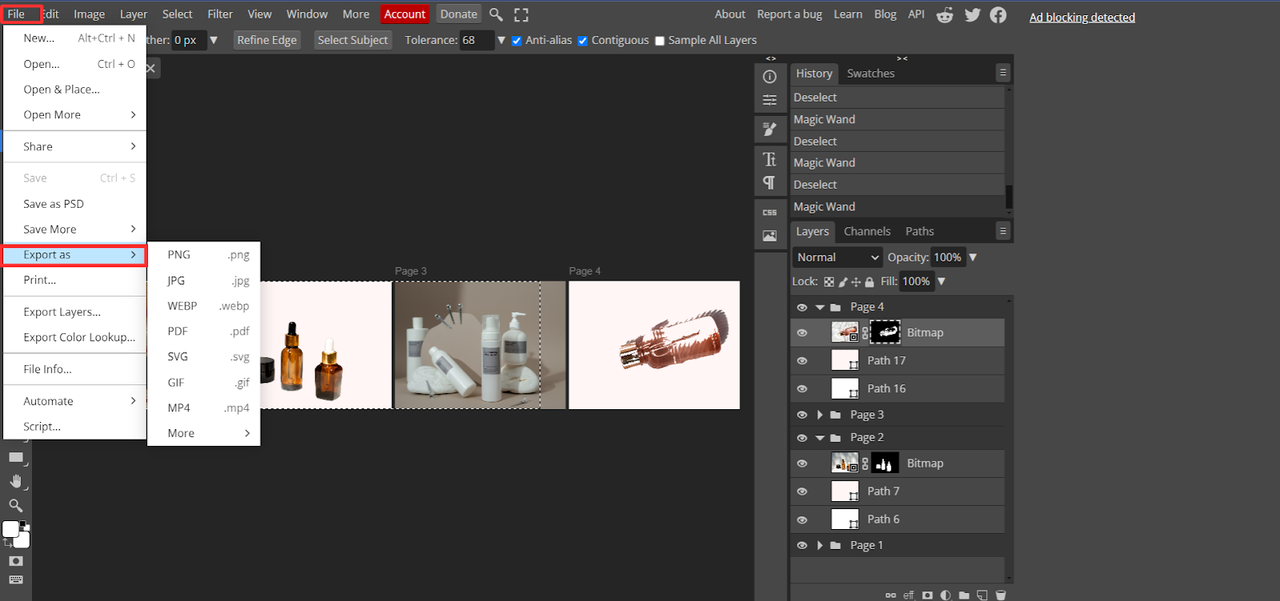Click the Refine Edge button
This screenshot has width=1280, height=601.
pyautogui.click(x=267, y=40)
